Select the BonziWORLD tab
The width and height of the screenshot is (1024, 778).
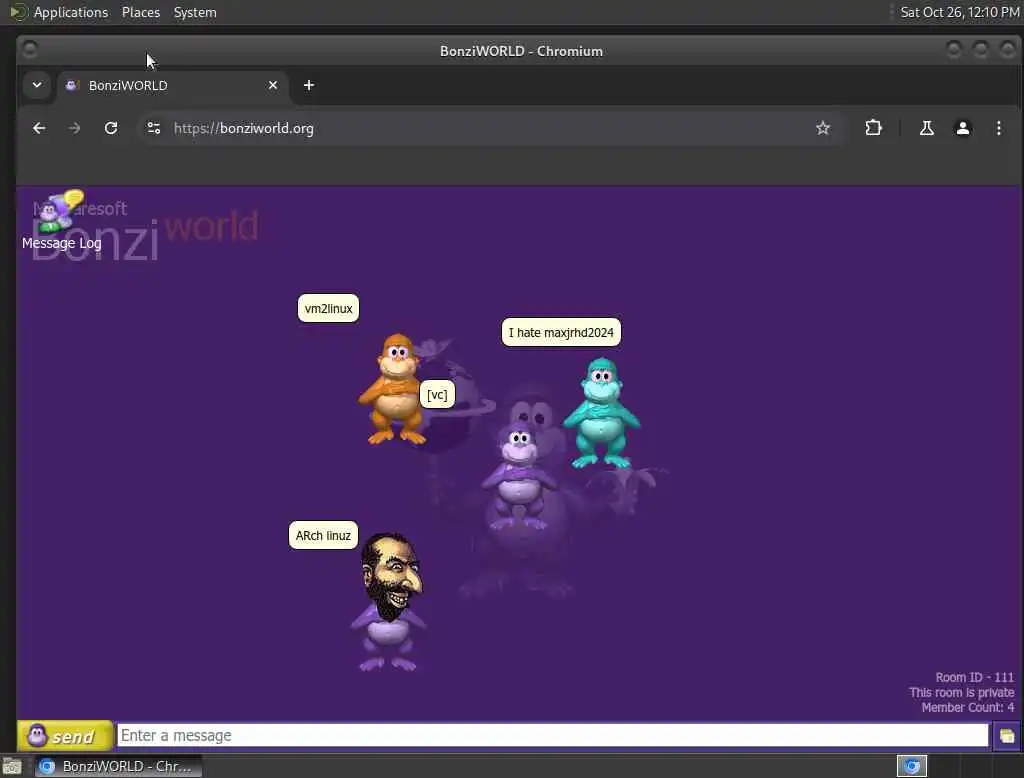point(172,86)
